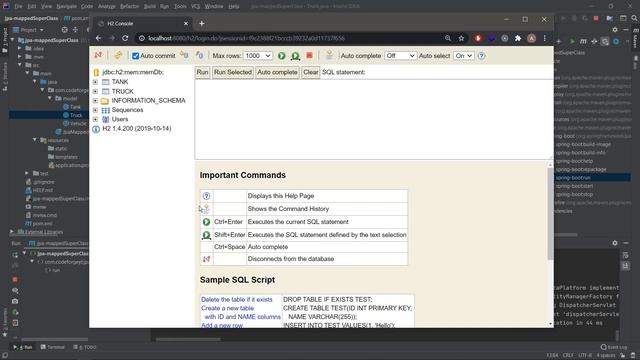Click the H2 refresh icon
The height and width of the screenshot is (360, 640).
[x=118, y=56]
